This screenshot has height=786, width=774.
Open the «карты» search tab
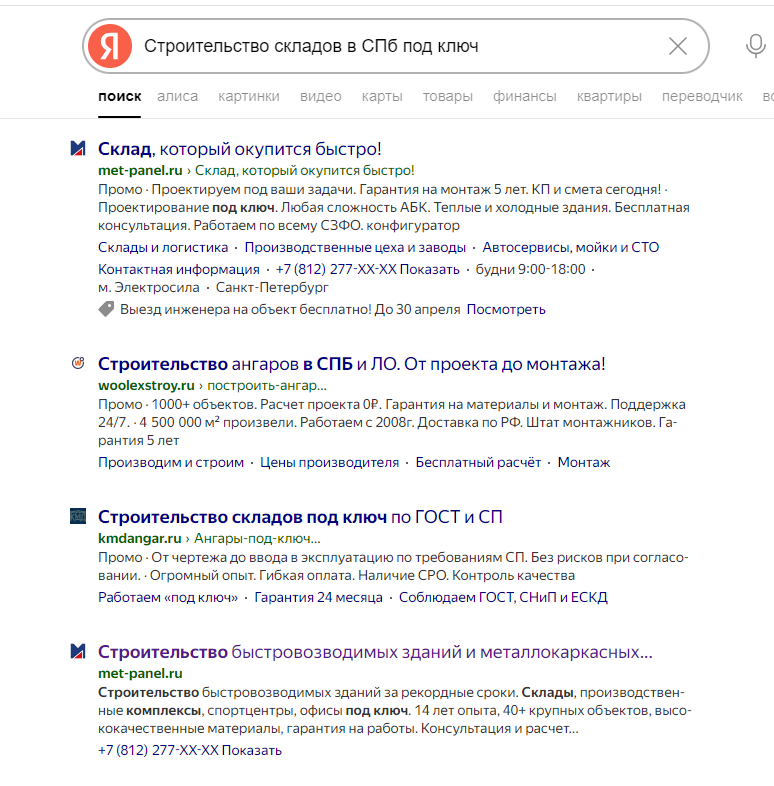click(382, 96)
